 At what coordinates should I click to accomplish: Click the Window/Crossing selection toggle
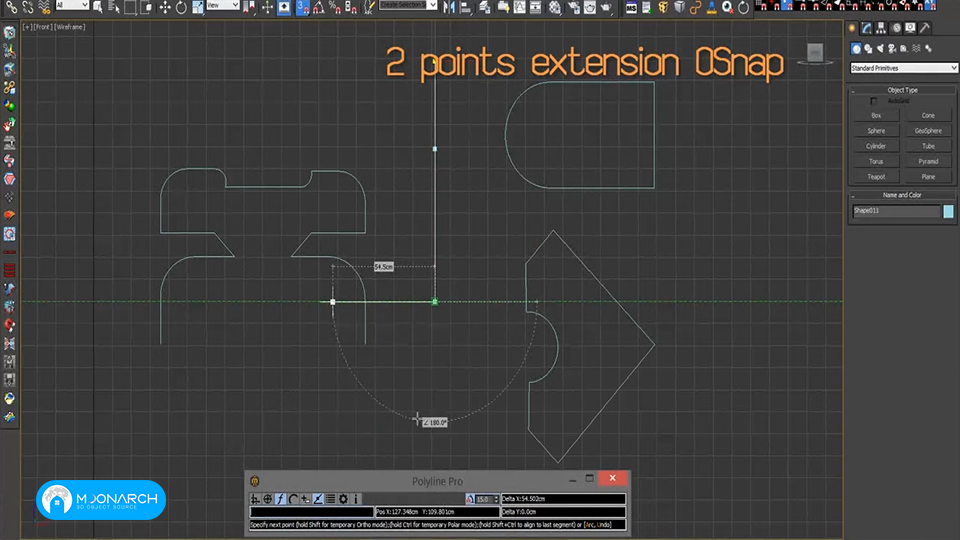[147, 7]
